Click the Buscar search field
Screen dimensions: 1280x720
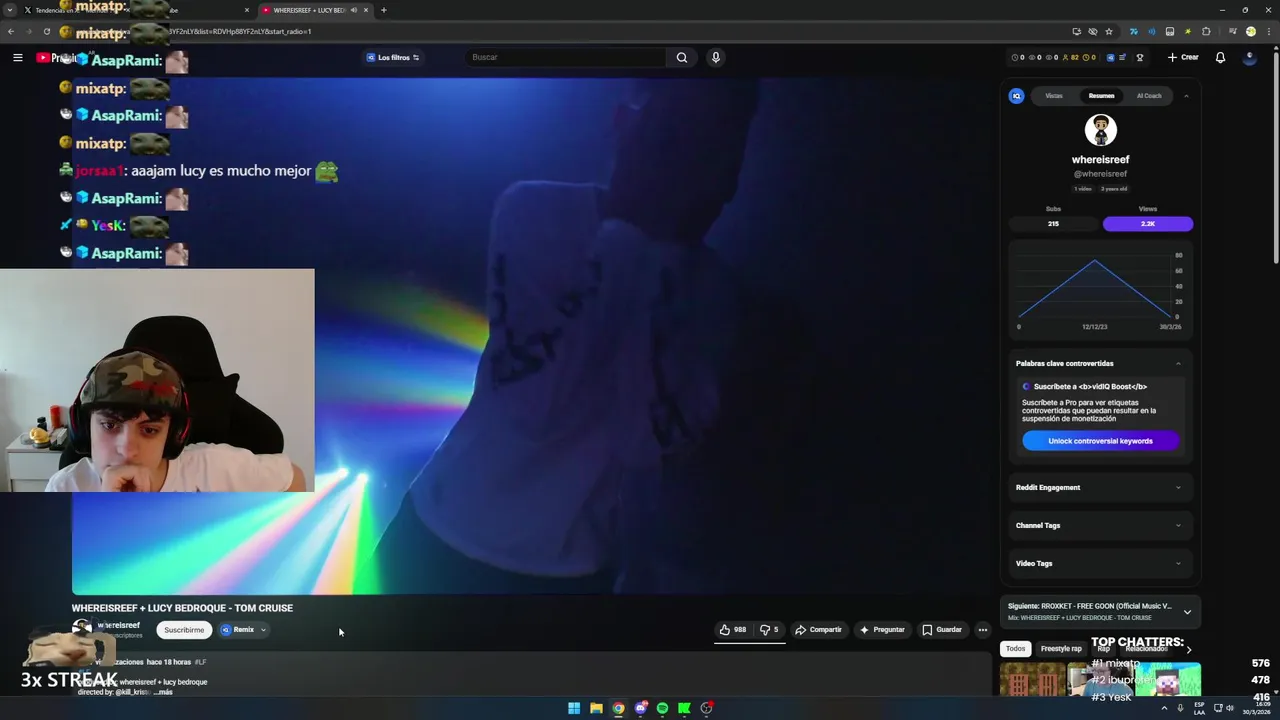coord(566,57)
